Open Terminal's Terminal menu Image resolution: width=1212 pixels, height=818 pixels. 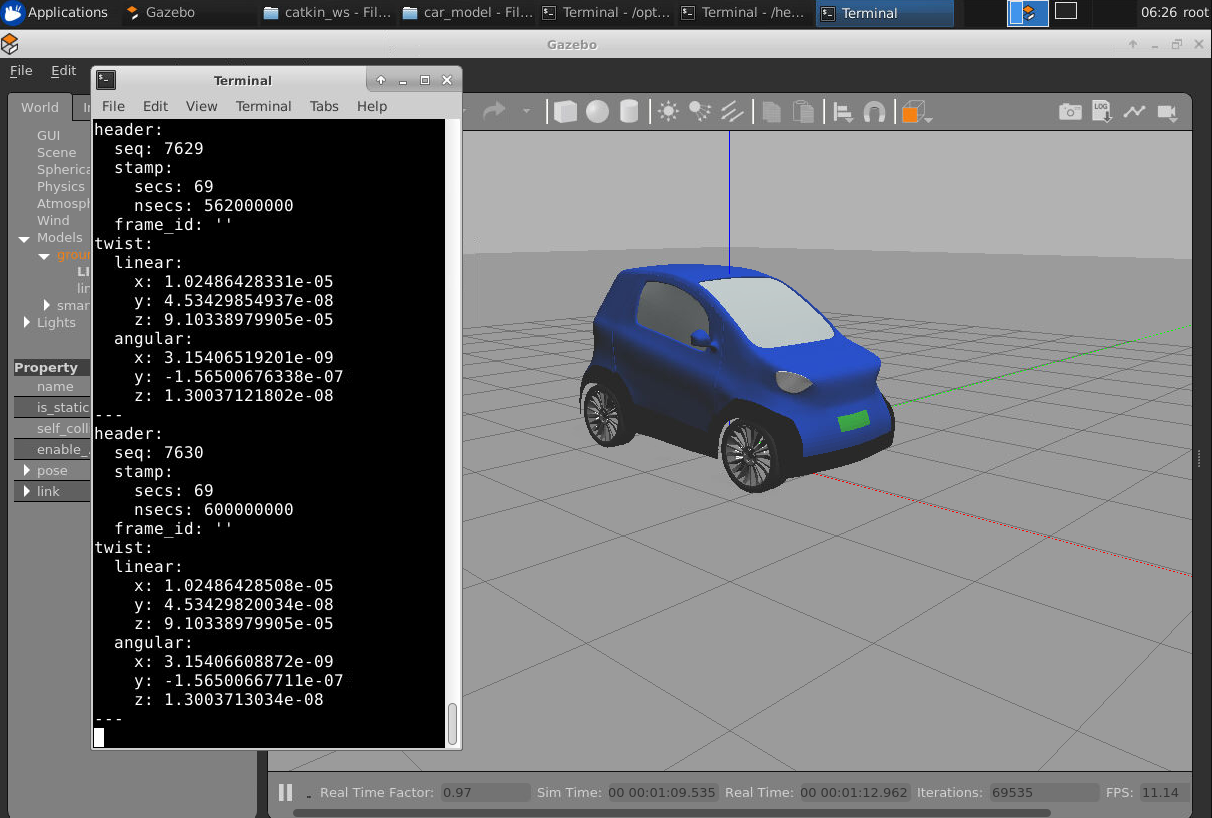pos(264,106)
